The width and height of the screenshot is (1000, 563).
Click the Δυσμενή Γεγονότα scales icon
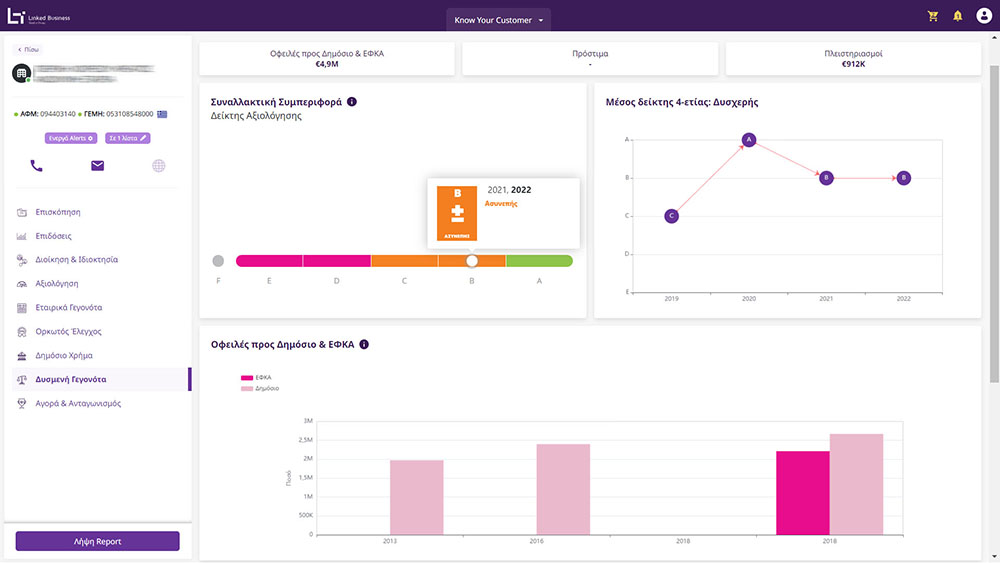point(22,379)
